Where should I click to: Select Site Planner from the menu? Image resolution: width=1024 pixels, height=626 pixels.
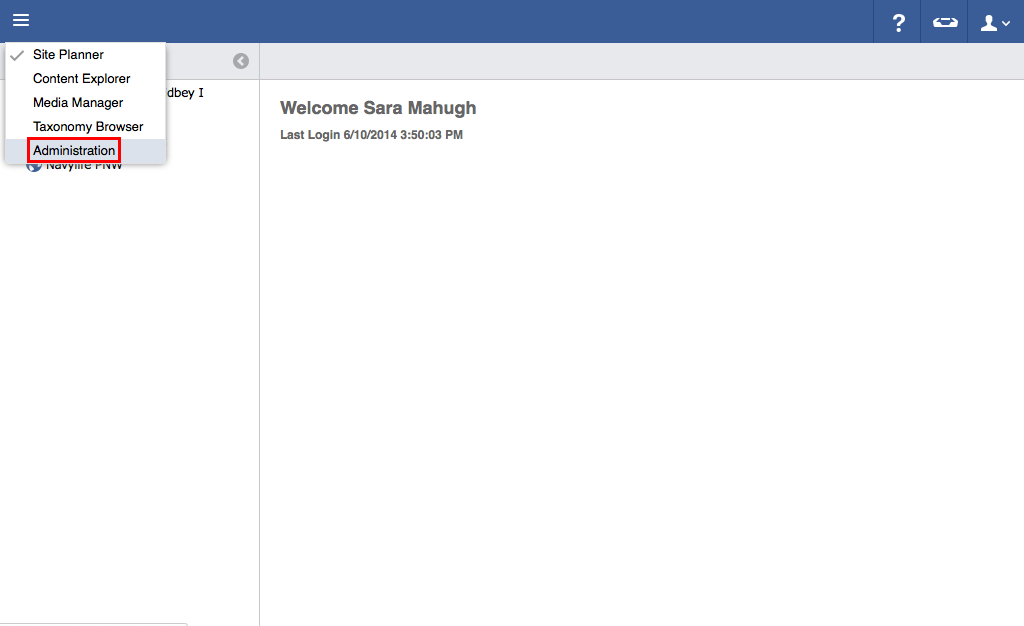(x=68, y=55)
